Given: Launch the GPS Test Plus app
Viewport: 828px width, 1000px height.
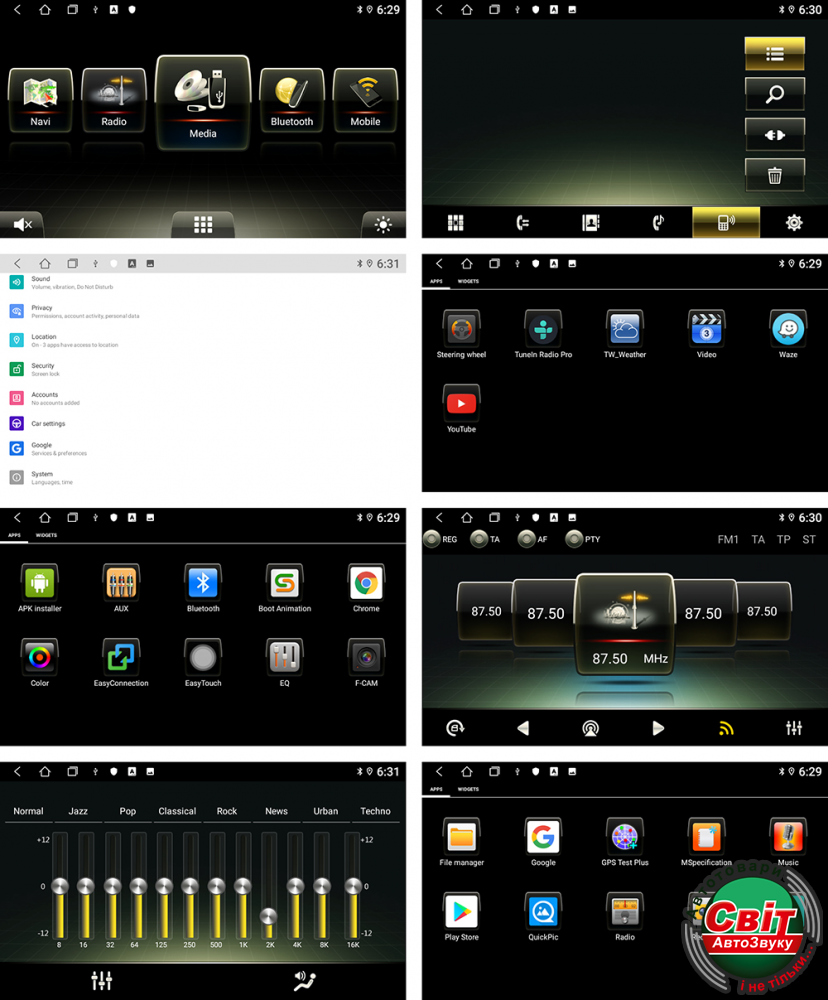Looking at the screenshot, I should [625, 838].
